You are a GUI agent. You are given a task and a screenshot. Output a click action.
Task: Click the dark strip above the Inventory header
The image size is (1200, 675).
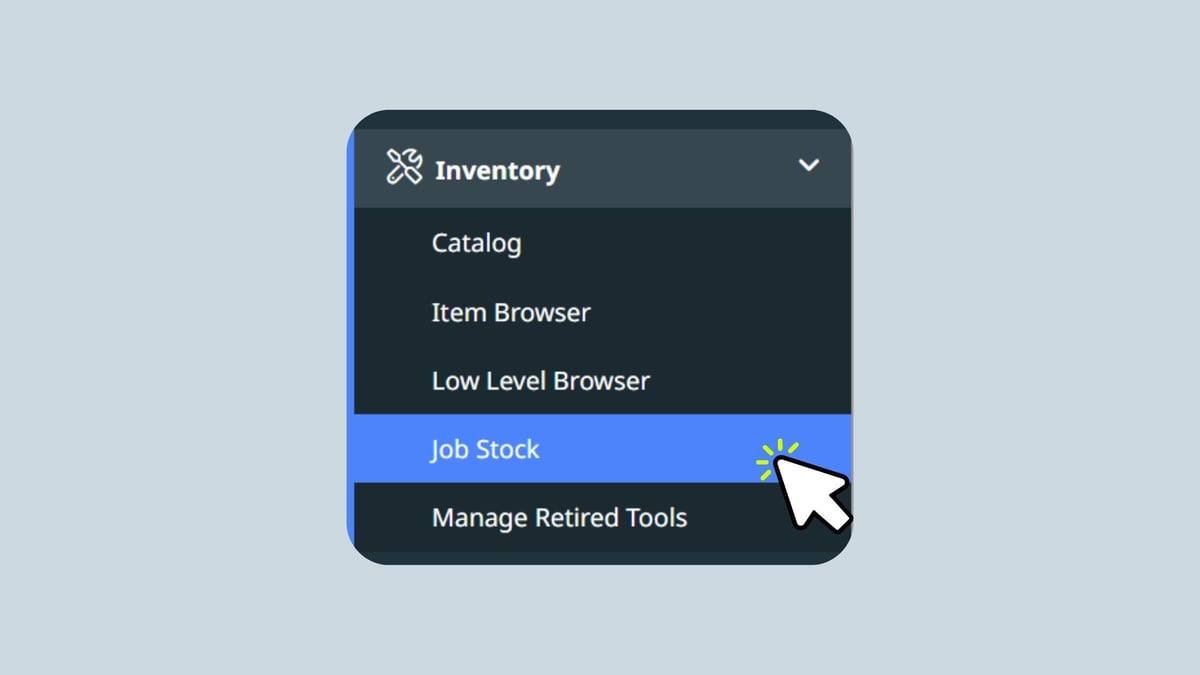(x=600, y=119)
